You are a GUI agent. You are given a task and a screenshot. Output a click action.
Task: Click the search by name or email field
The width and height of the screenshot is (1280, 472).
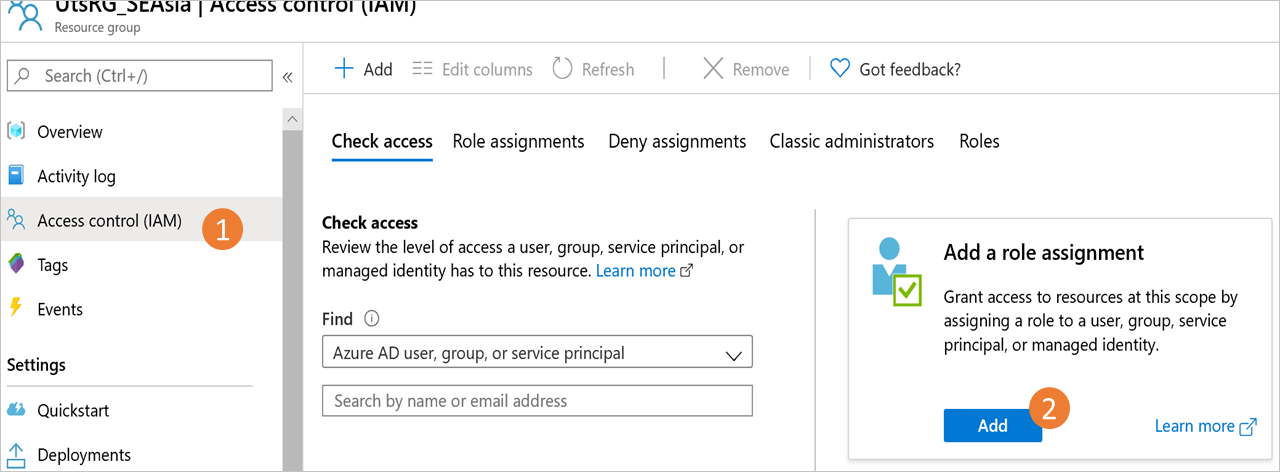click(537, 401)
